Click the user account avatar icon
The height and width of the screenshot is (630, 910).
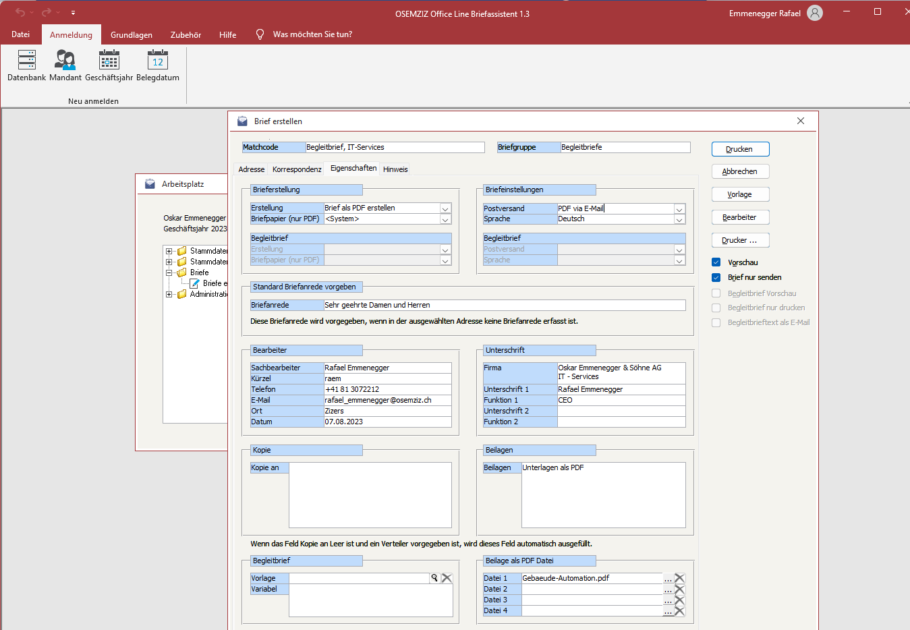click(815, 13)
